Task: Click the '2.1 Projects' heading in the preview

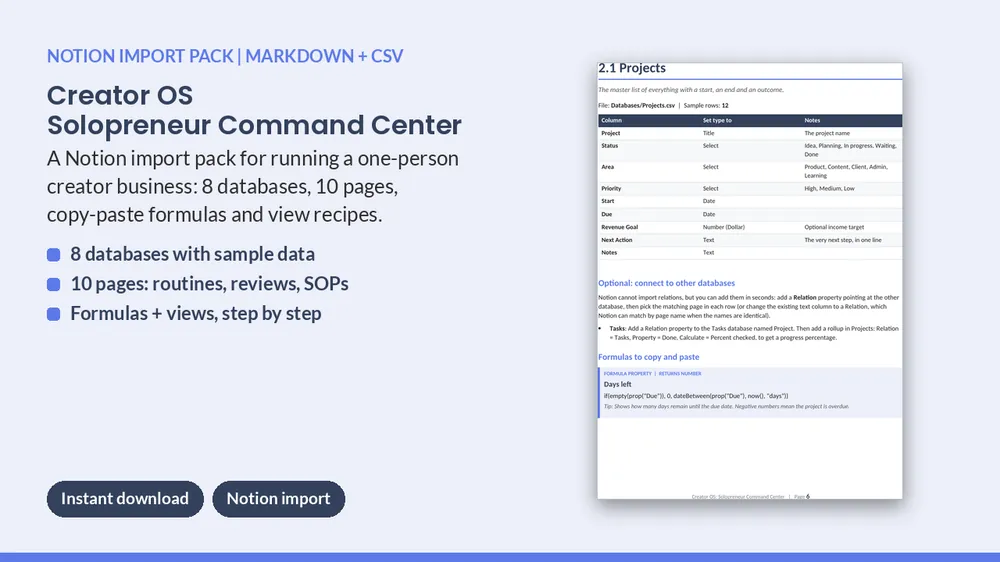Action: click(632, 68)
